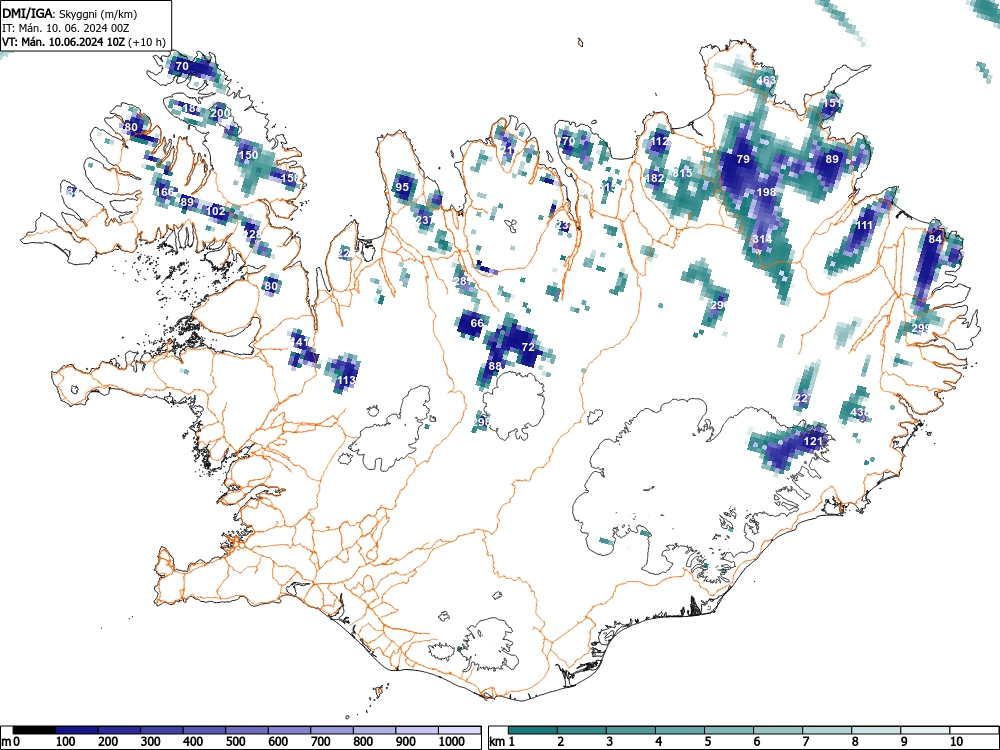Click the visibility value '182' on the map
1000x750 pixels.
(x=655, y=178)
